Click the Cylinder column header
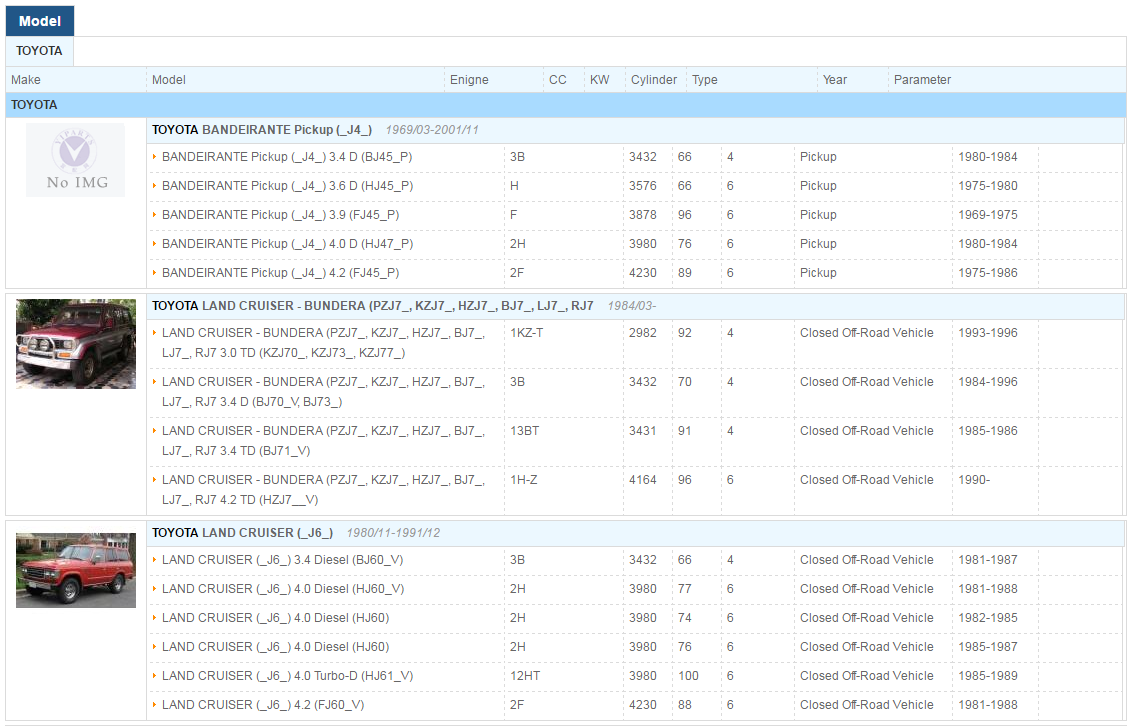 (x=653, y=79)
